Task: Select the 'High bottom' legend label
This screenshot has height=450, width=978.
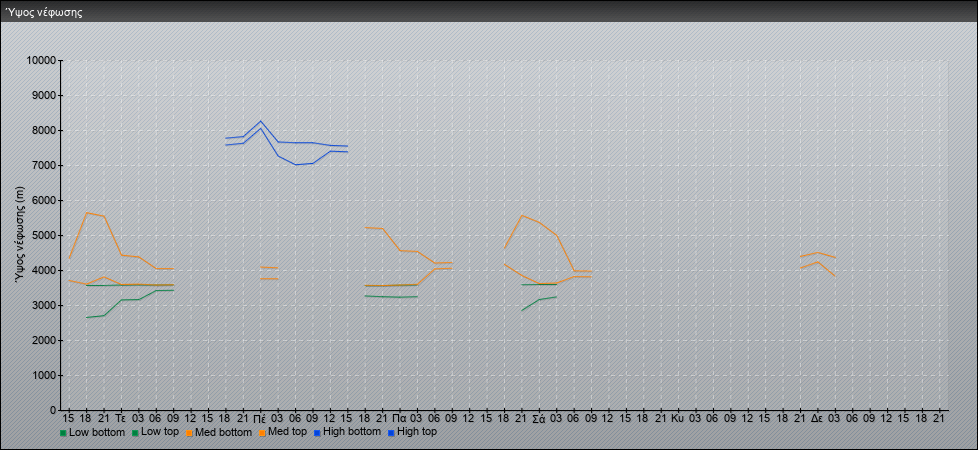Action: [351, 432]
